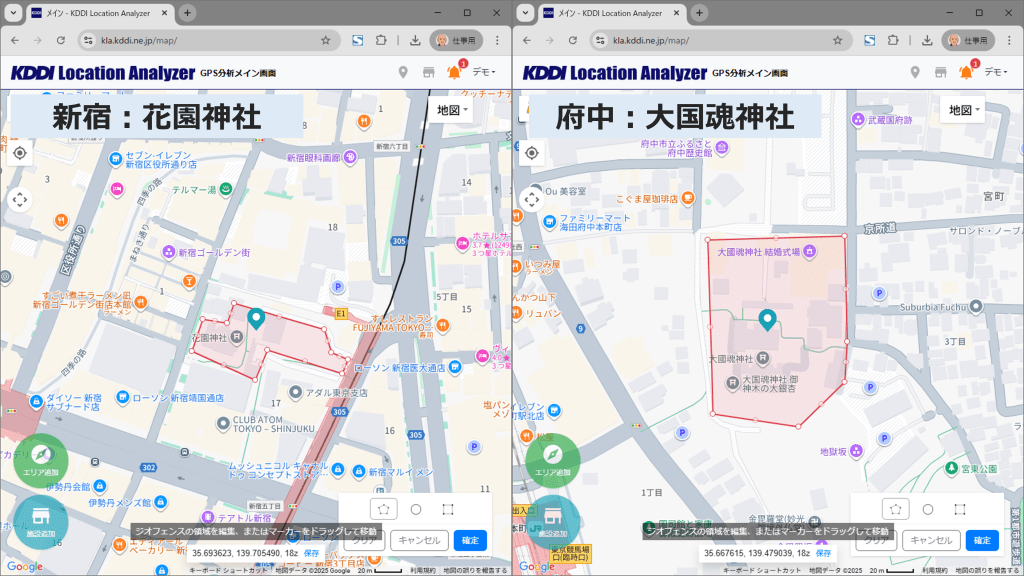Click pan control arrows in left map

pyautogui.click(x=20, y=198)
